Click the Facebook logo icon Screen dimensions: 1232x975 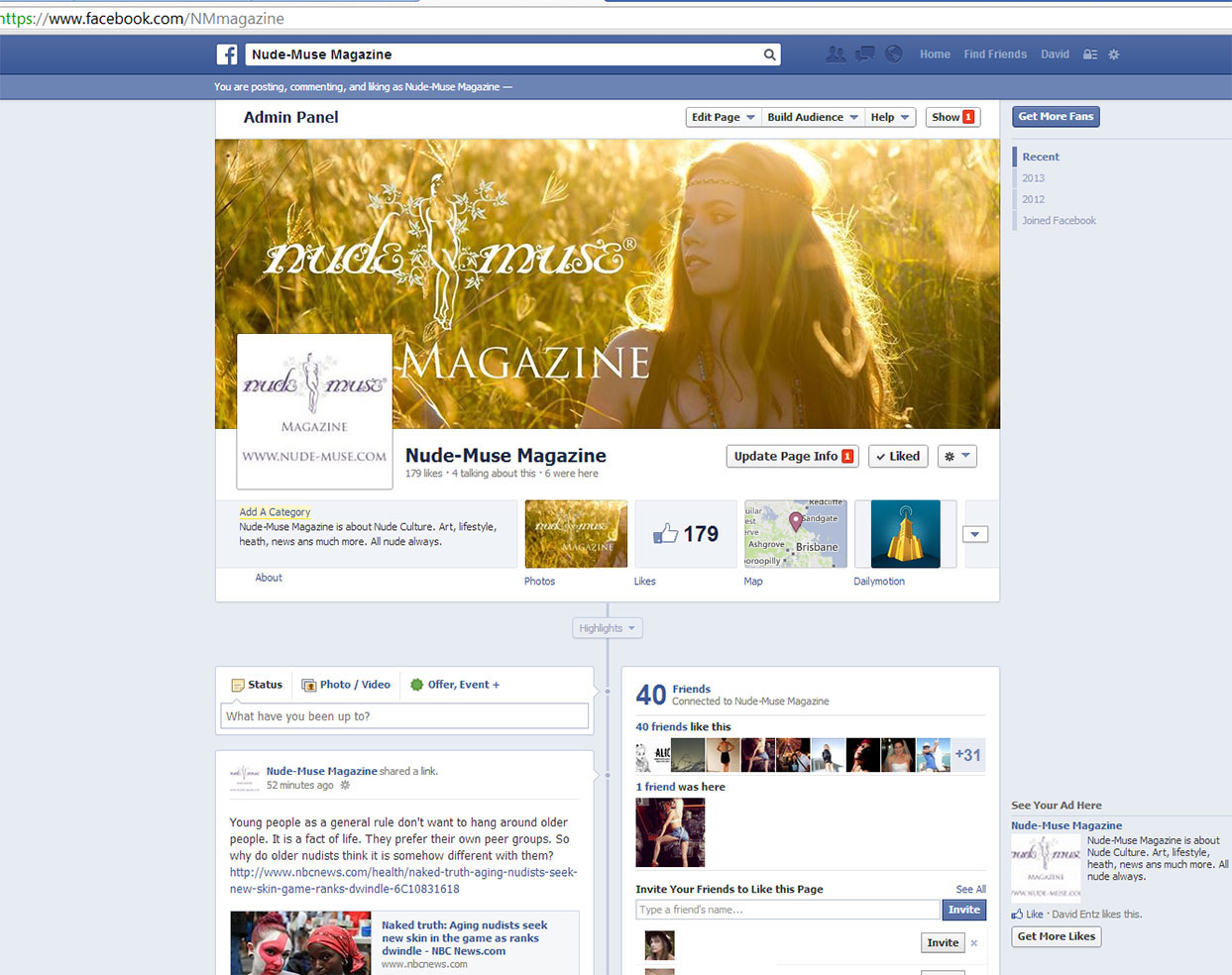pyautogui.click(x=227, y=54)
